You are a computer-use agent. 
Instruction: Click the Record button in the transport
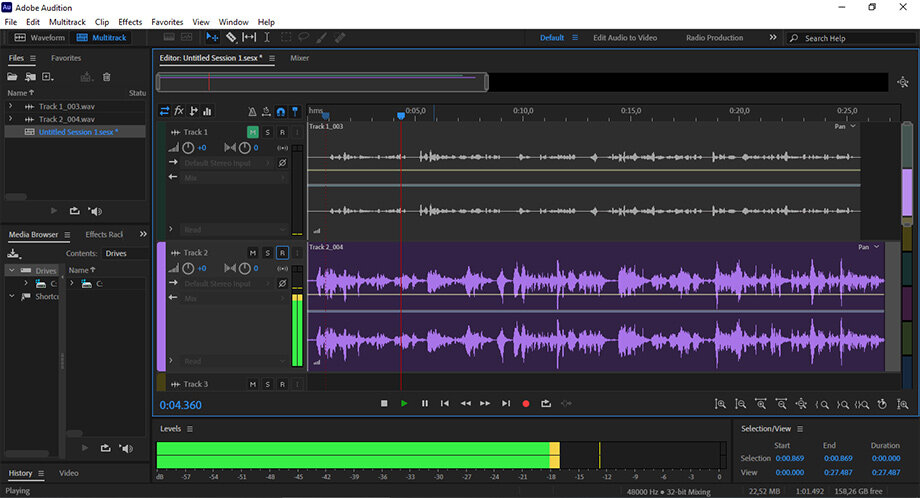526,403
